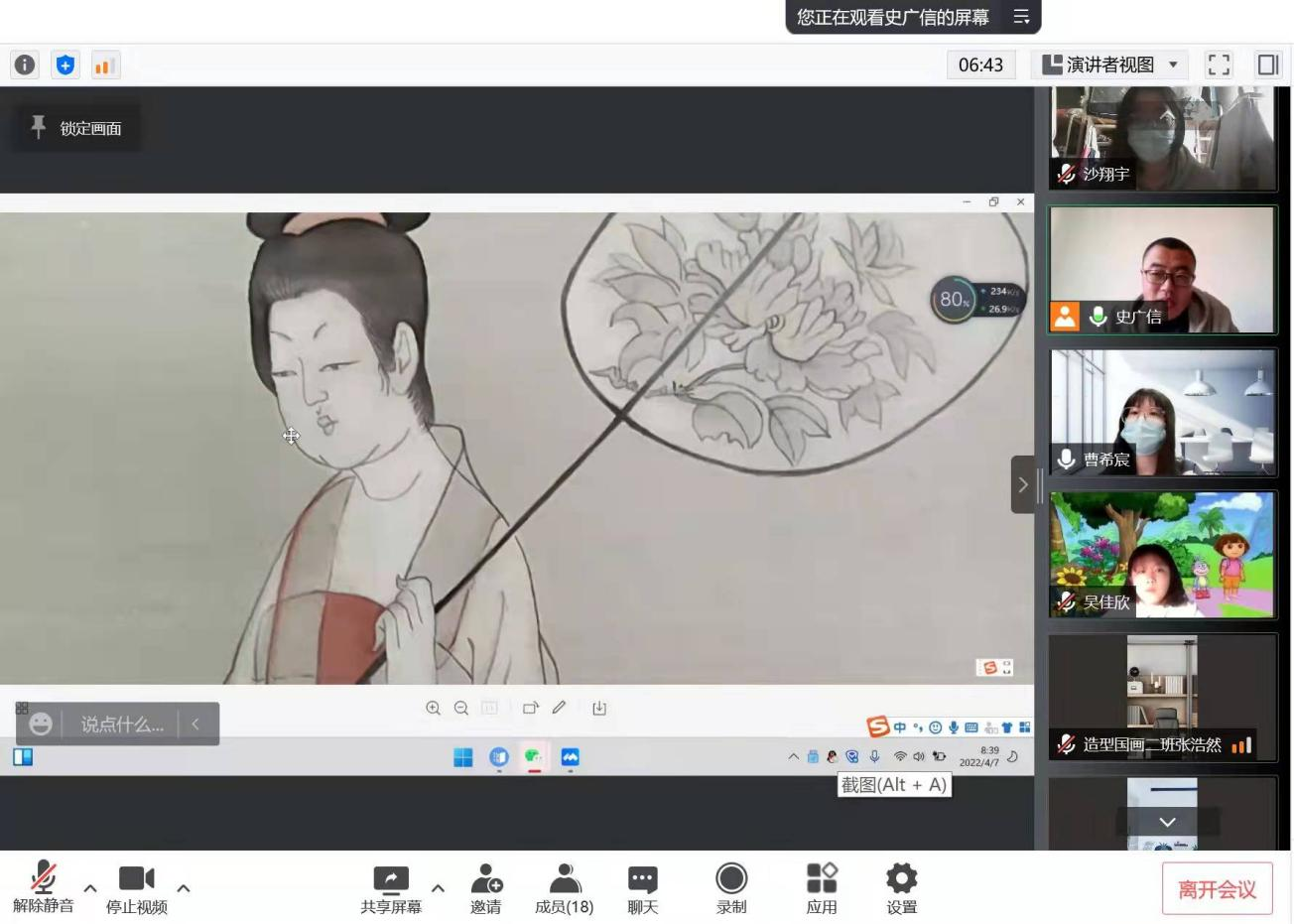Image resolution: width=1294 pixels, height=924 pixels.
Task: Click the WeChat taskbar icon in shared screen
Action: pos(534,757)
